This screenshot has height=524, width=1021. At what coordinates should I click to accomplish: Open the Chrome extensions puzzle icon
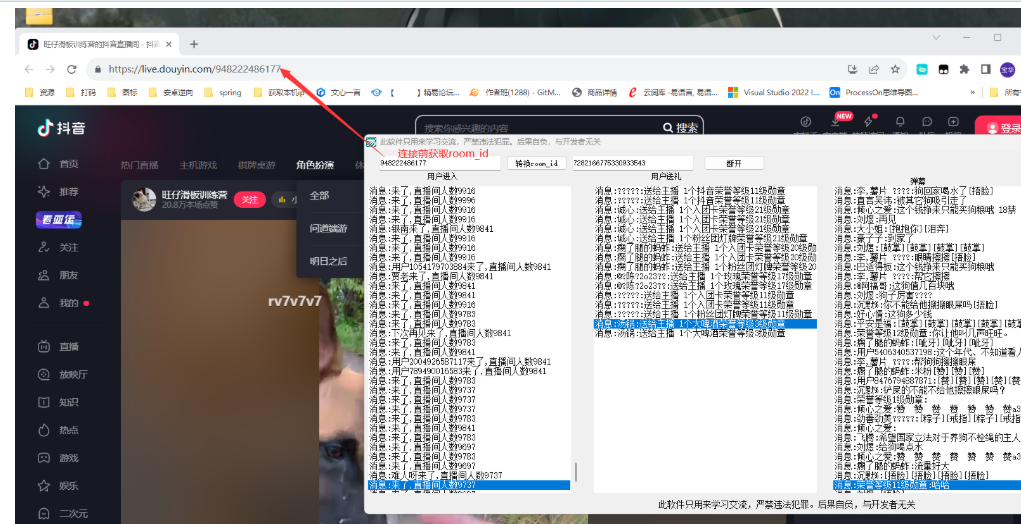pos(964,69)
